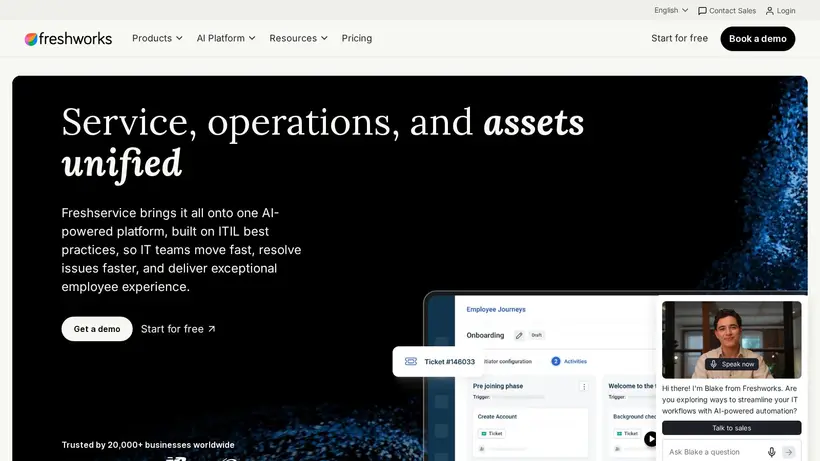
Task: Click the Book a demo button
Action: 757,39
